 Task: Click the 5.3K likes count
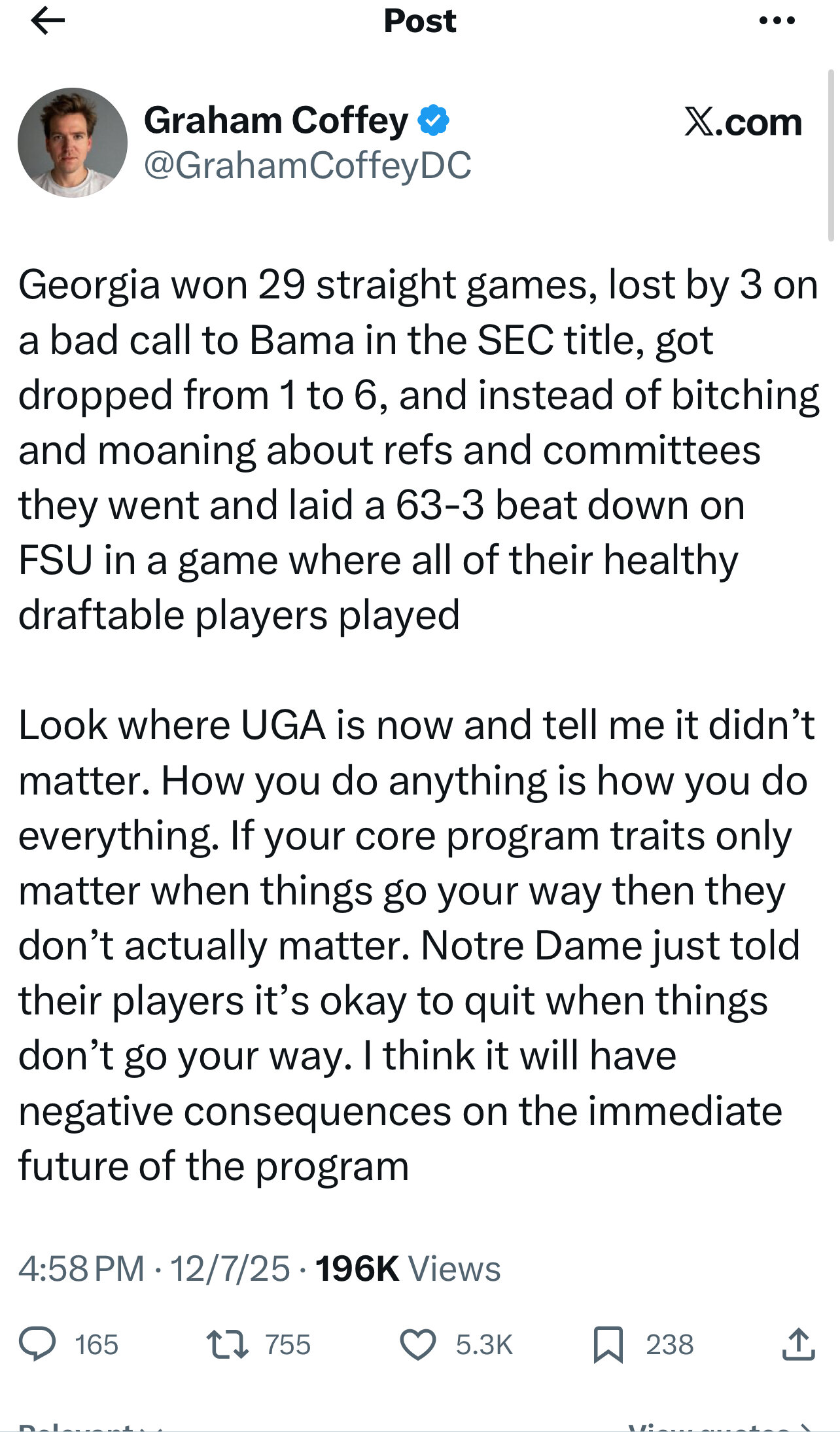coord(484,1345)
